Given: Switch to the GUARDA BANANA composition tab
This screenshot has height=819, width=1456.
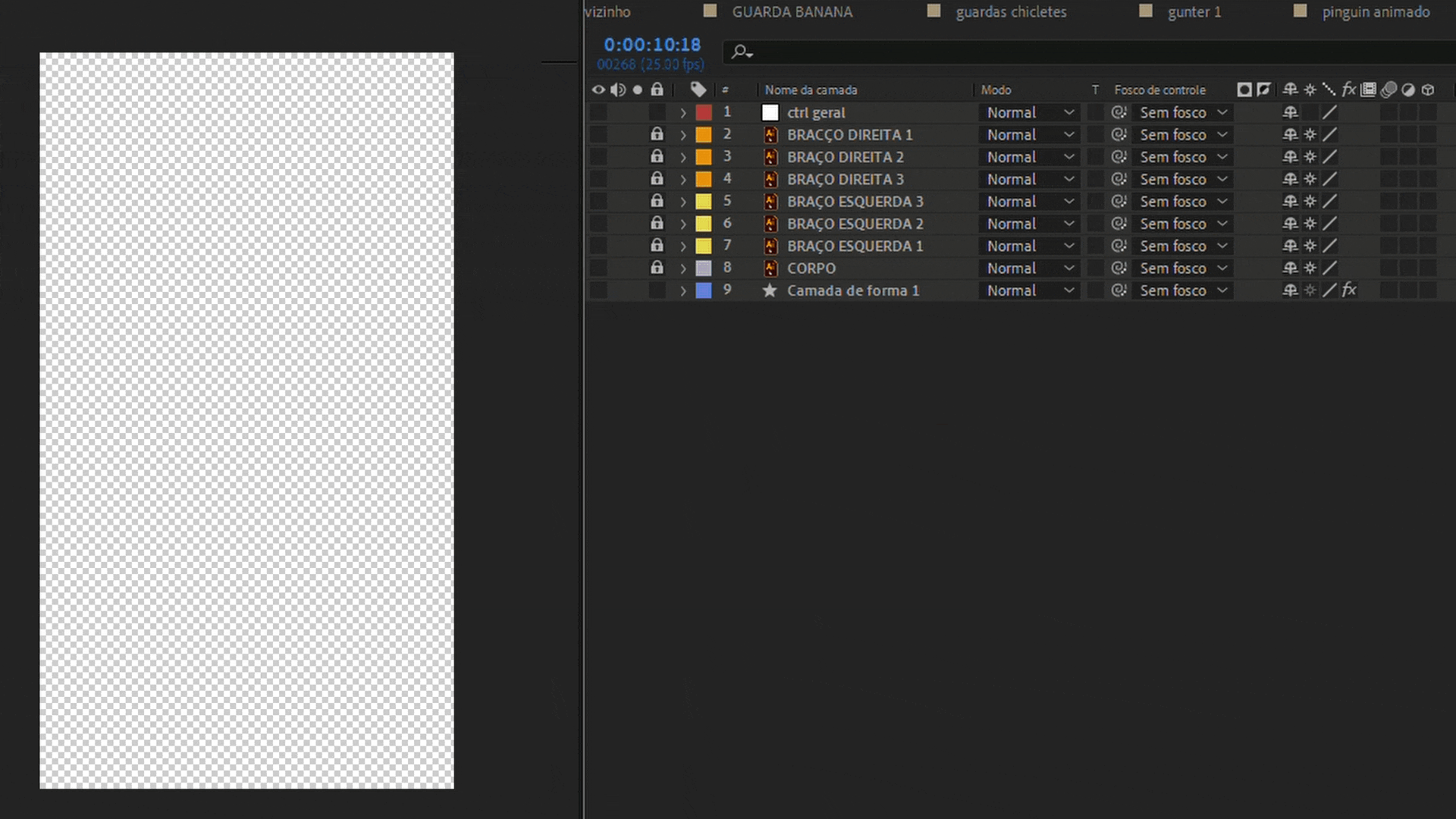Looking at the screenshot, I should click(792, 11).
